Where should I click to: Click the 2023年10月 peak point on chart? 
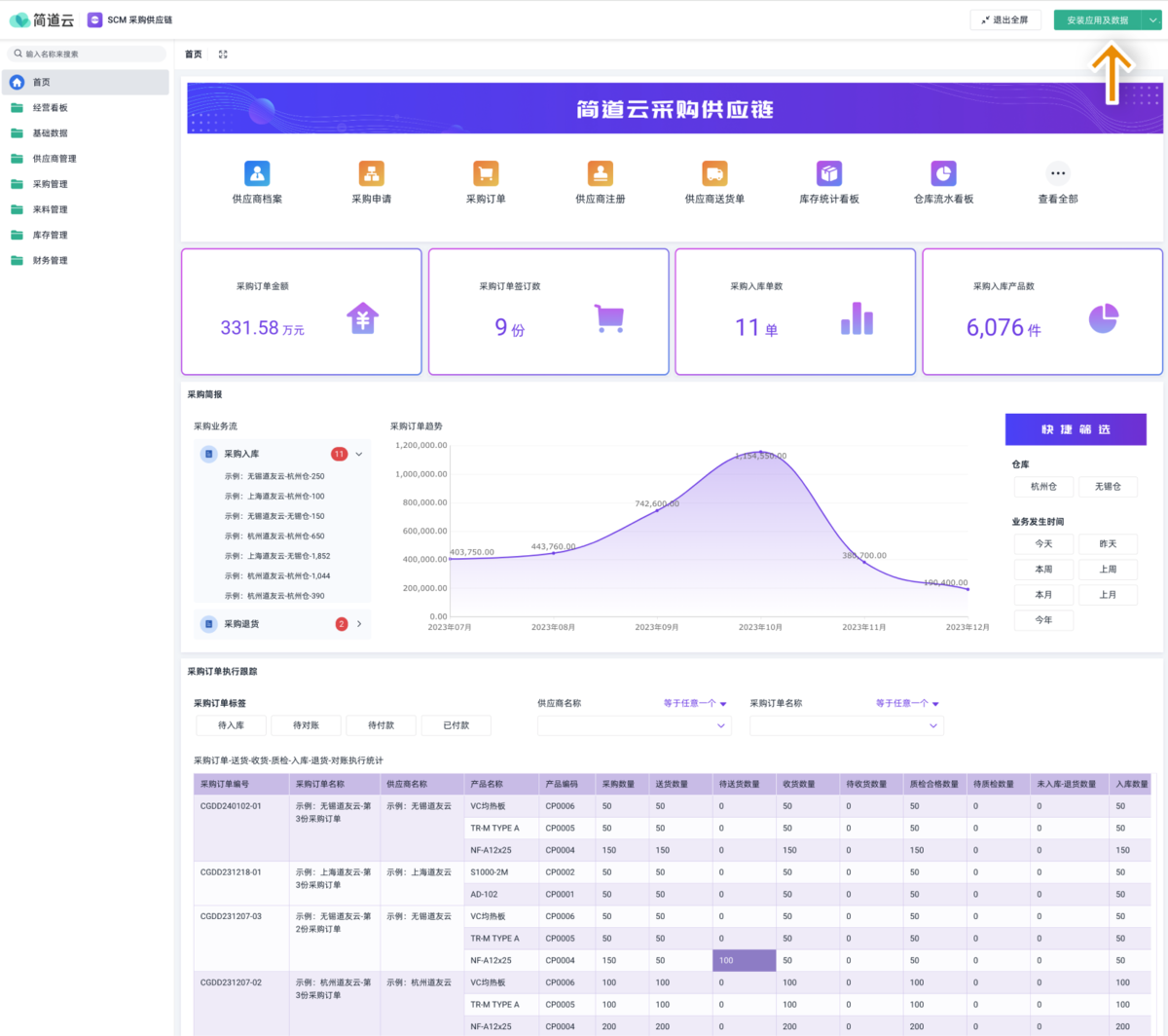tap(761, 452)
